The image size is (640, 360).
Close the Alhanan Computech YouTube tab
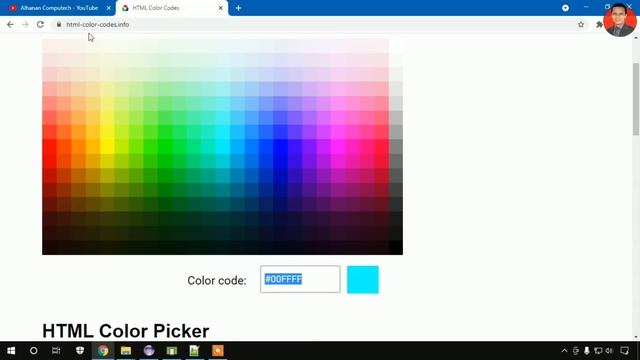click(109, 8)
